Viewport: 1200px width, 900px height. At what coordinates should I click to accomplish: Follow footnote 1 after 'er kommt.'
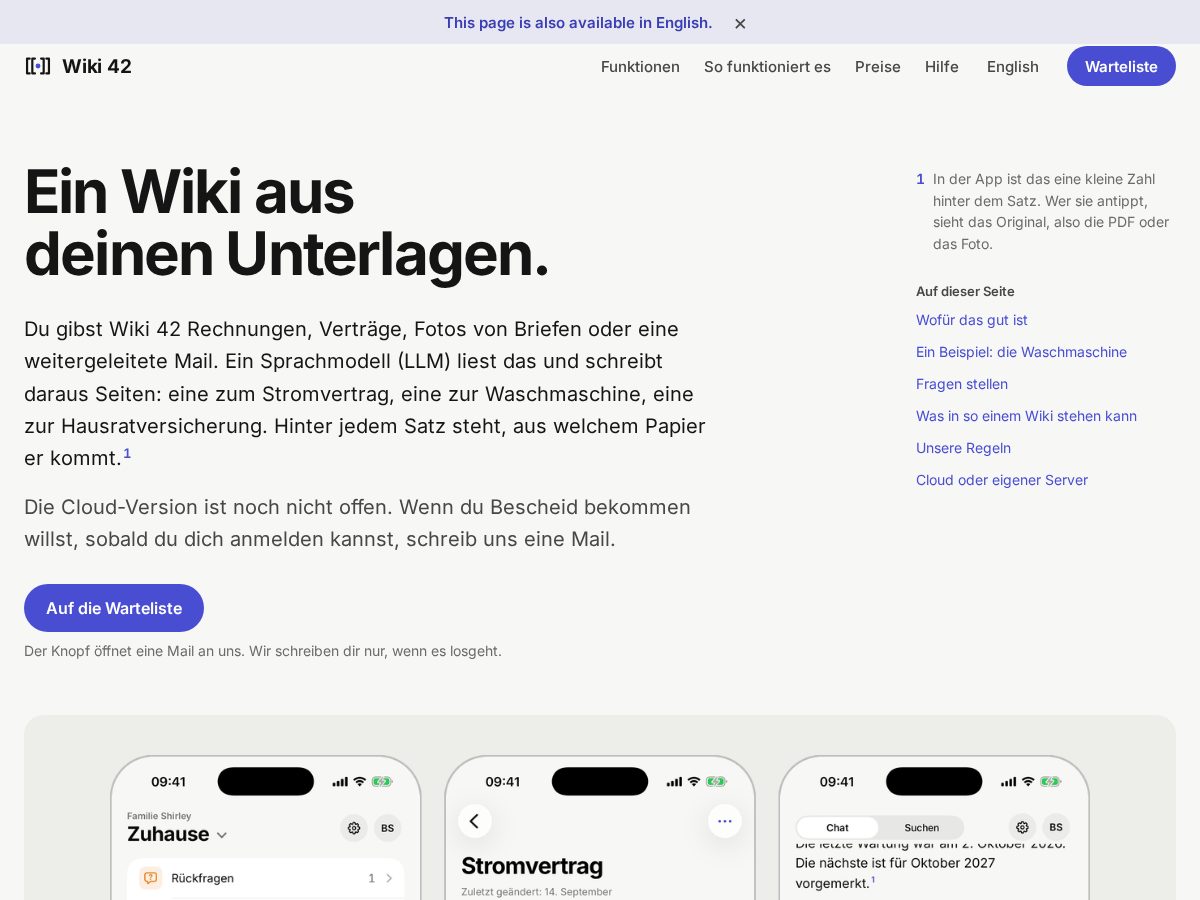click(127, 453)
